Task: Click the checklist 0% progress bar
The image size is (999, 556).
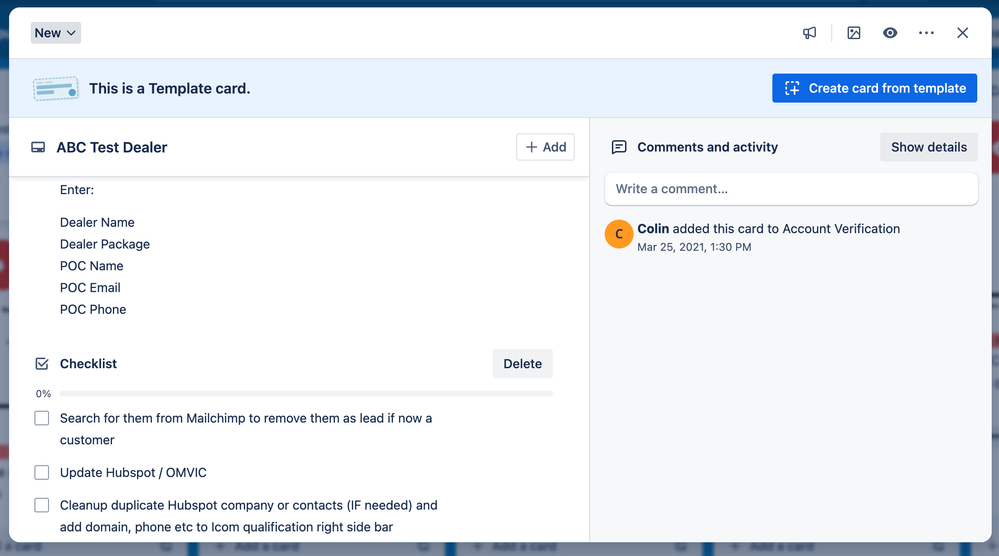Action: 306,394
